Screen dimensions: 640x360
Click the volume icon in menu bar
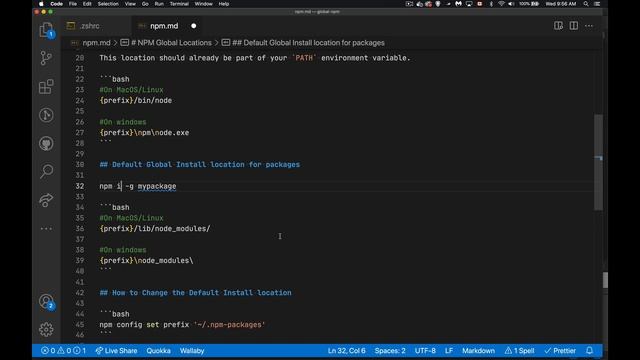tap(511, 4)
